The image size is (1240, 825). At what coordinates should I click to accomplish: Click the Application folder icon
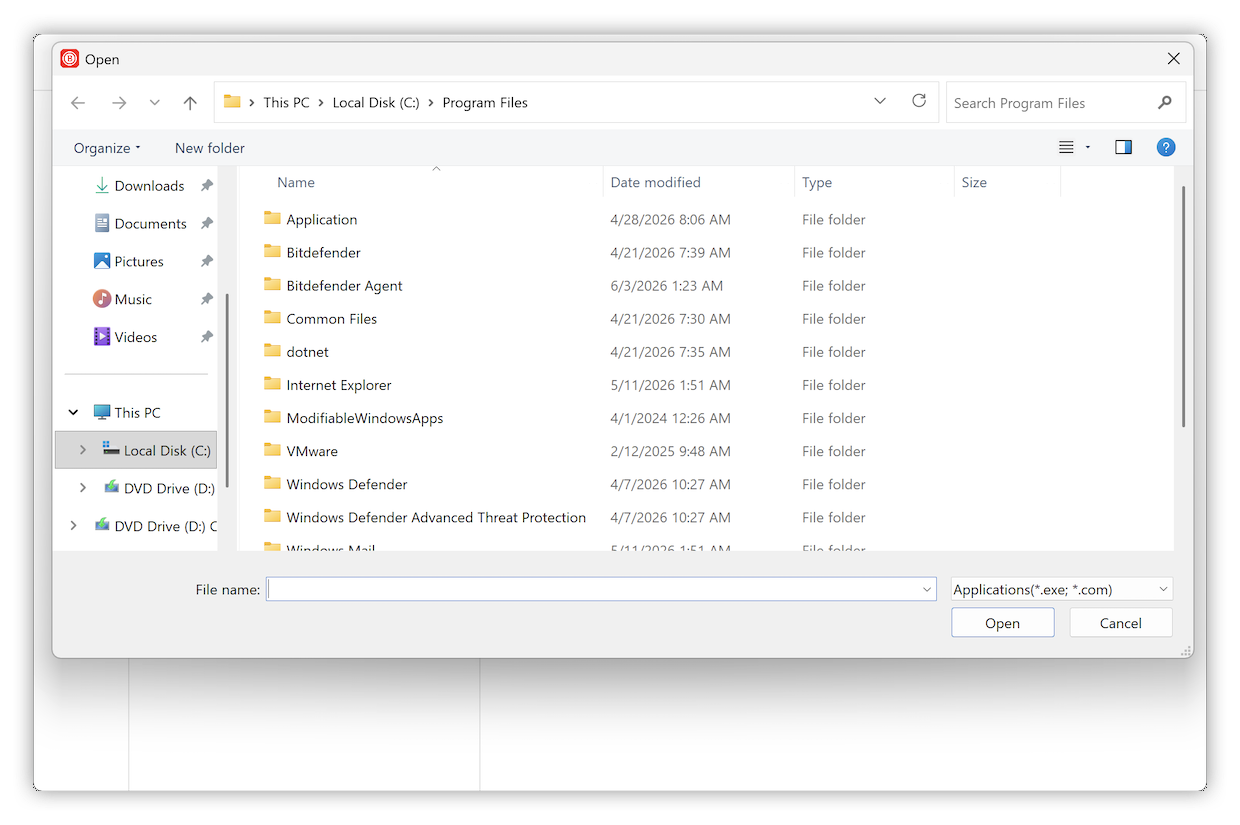pyautogui.click(x=272, y=219)
